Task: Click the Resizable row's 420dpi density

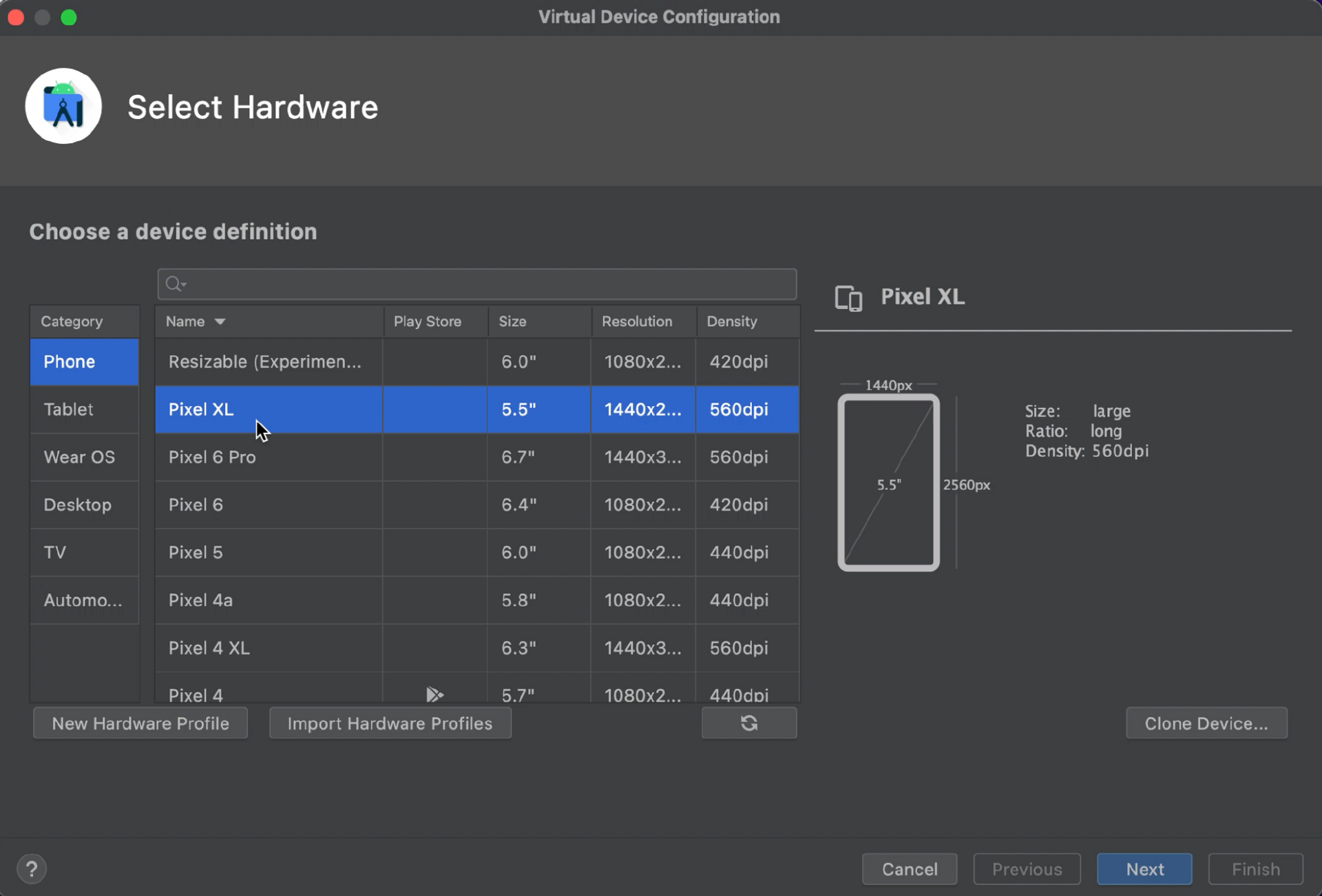Action: [748, 361]
